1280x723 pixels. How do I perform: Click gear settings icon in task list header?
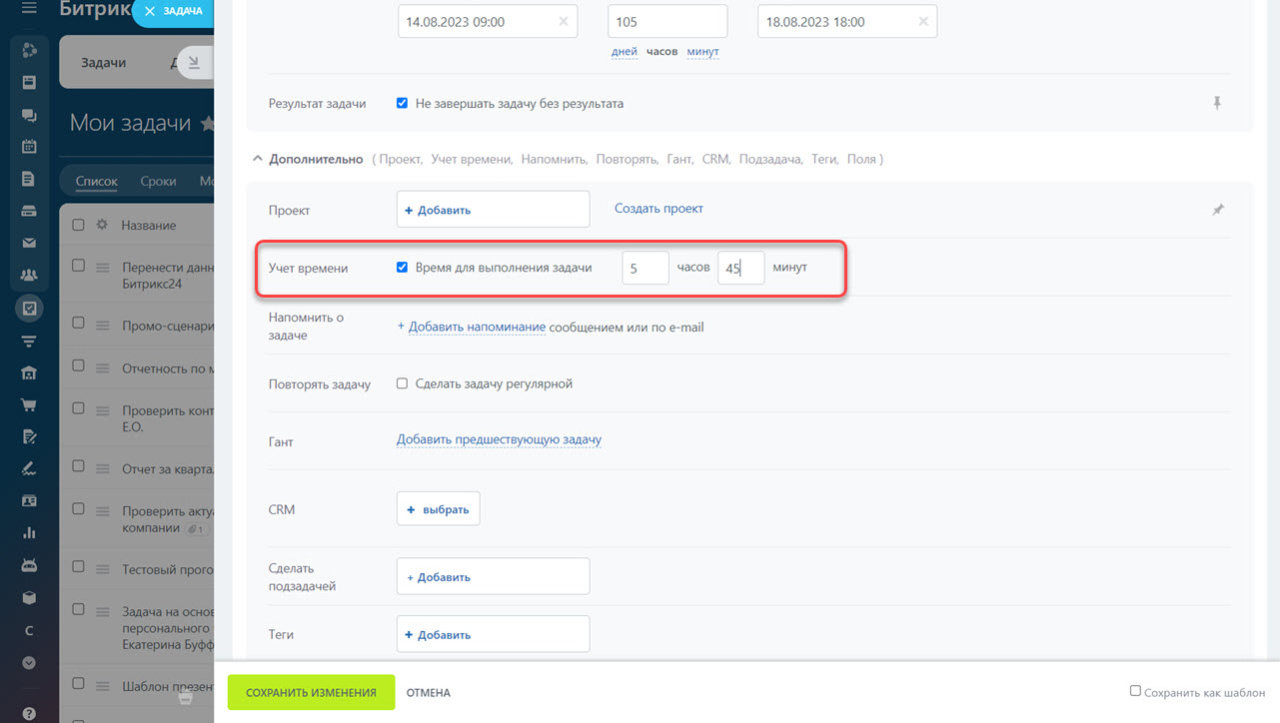[101, 225]
